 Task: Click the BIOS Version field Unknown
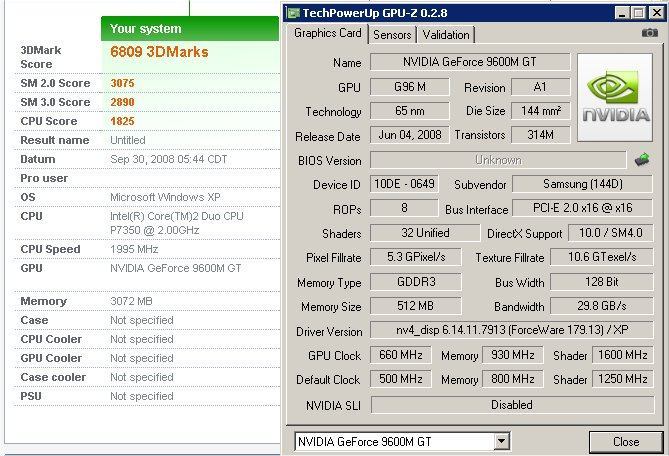[498, 160]
